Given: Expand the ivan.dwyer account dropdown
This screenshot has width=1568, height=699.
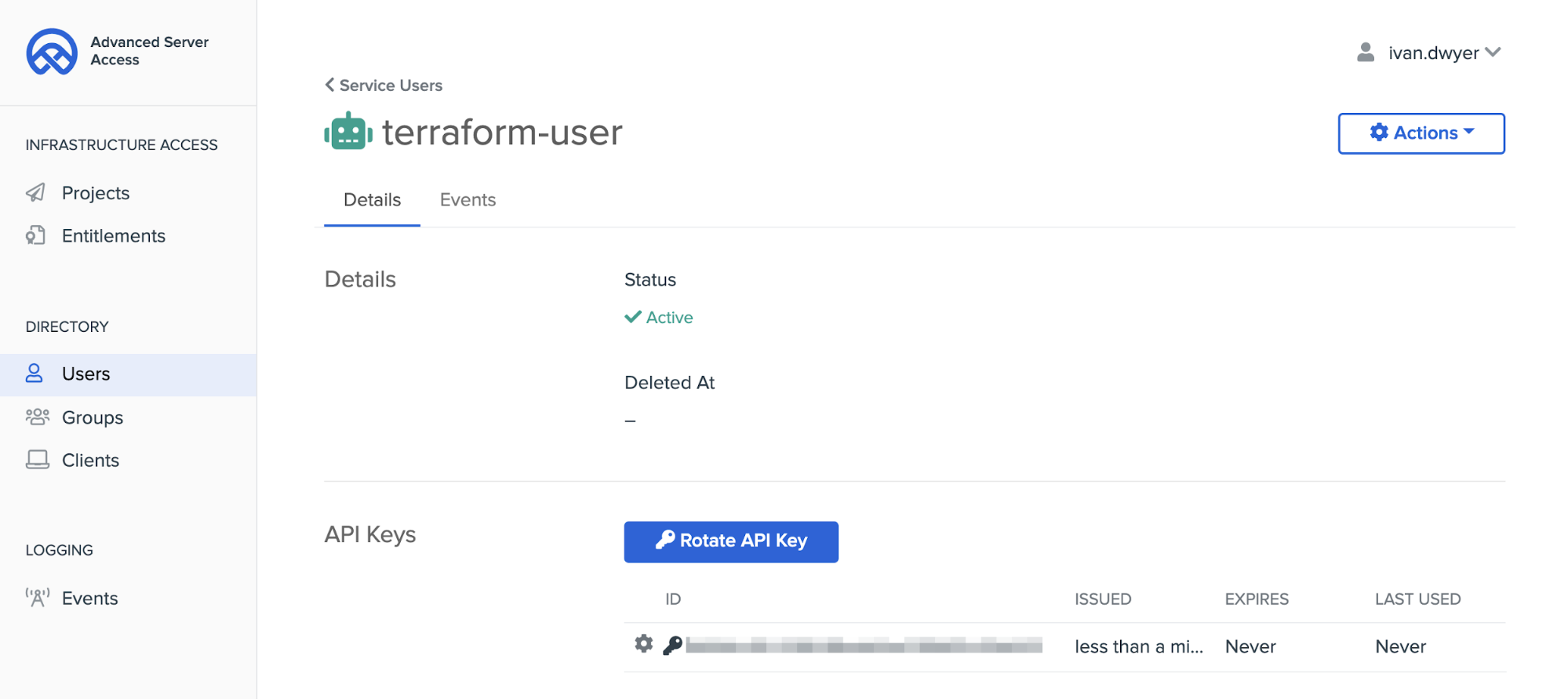Looking at the screenshot, I should click(x=1493, y=53).
